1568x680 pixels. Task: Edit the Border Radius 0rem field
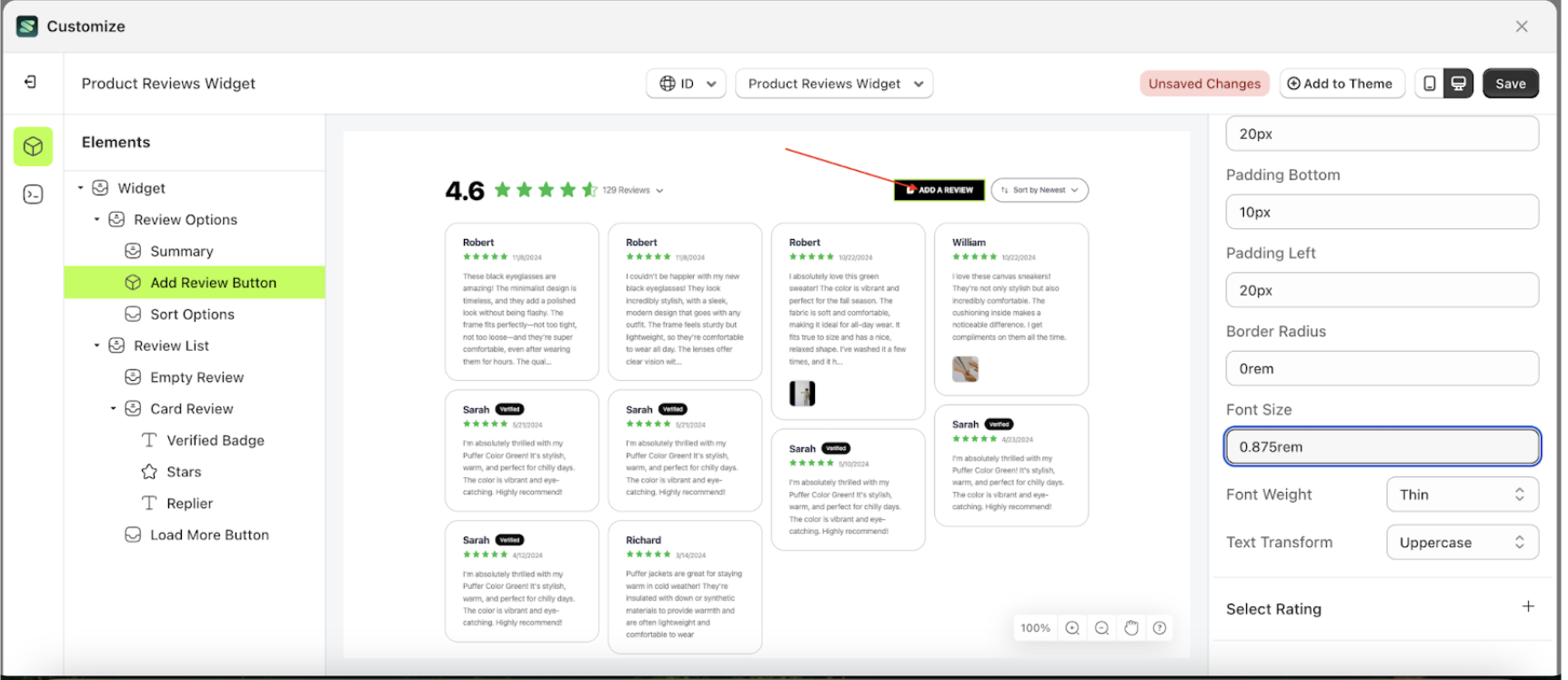(x=1382, y=368)
